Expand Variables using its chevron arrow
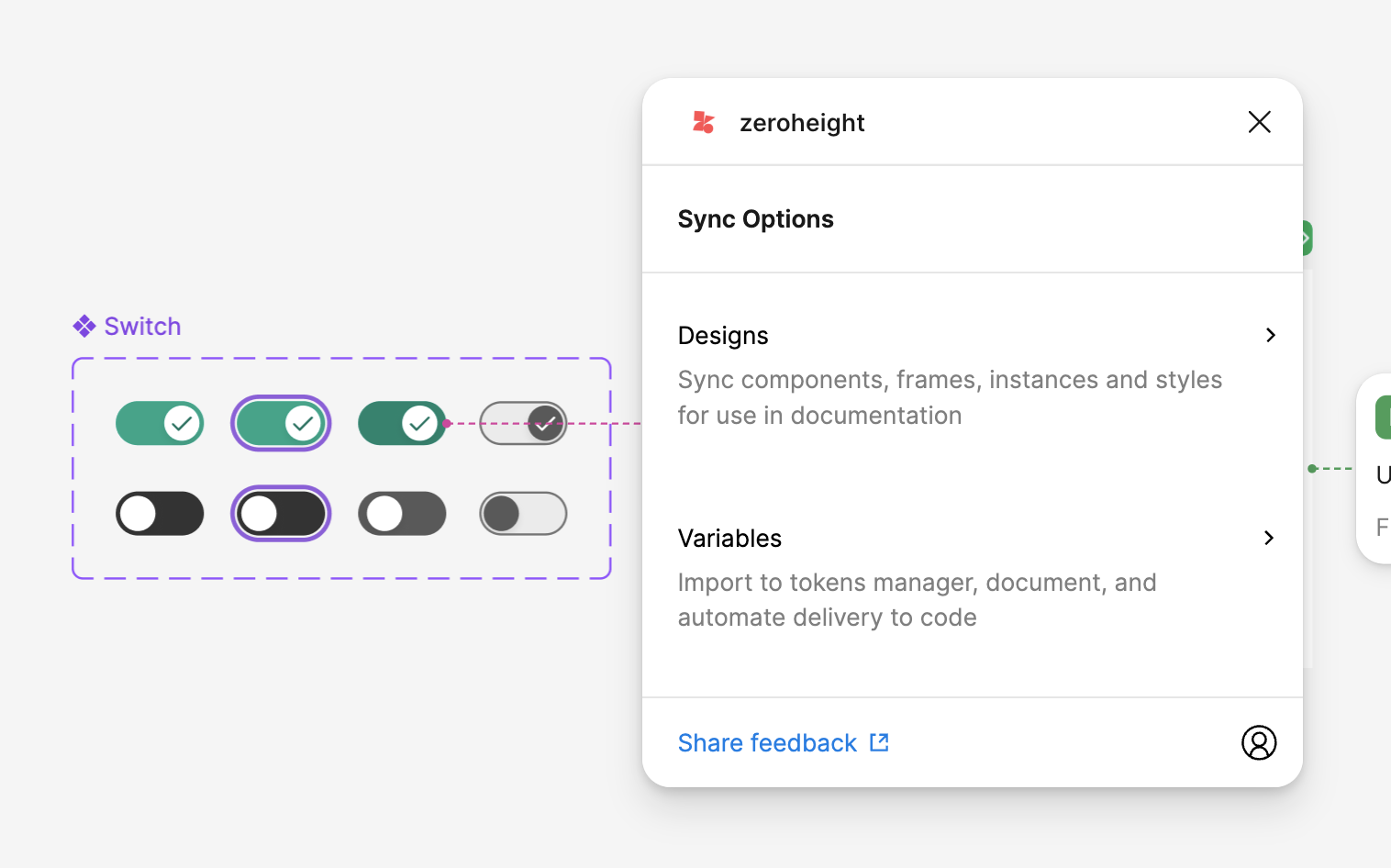 tap(1269, 538)
